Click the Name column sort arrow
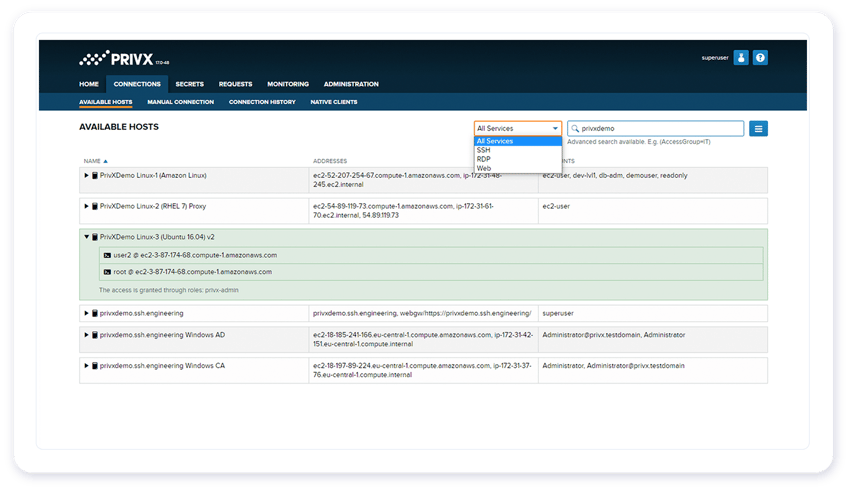The height and width of the screenshot is (491, 850). pos(106,160)
